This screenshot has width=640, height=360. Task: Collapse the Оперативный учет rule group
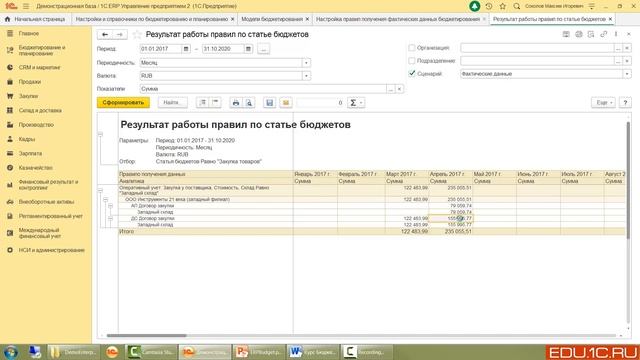[x=100, y=190]
